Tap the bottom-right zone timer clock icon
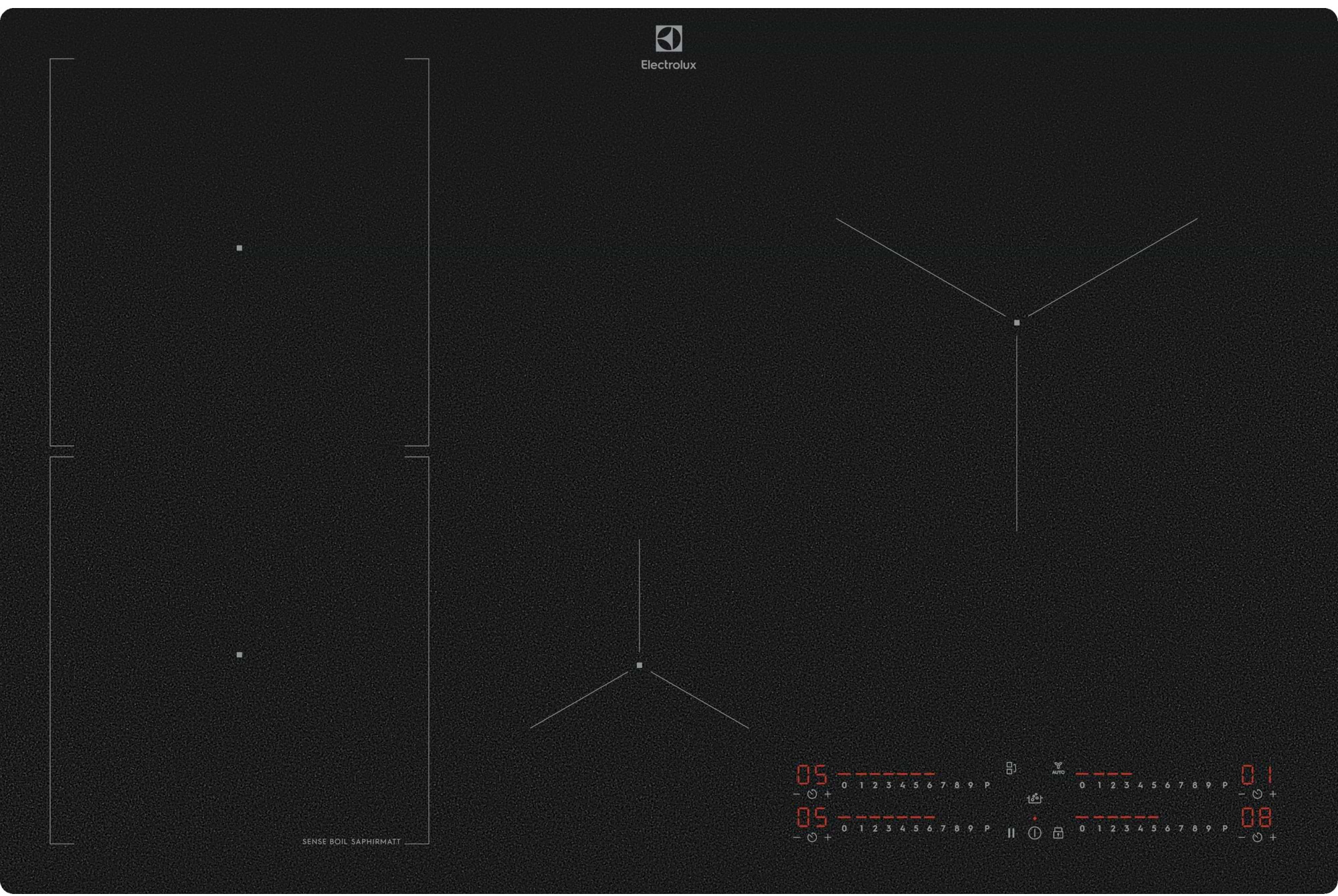 pyautogui.click(x=1257, y=837)
